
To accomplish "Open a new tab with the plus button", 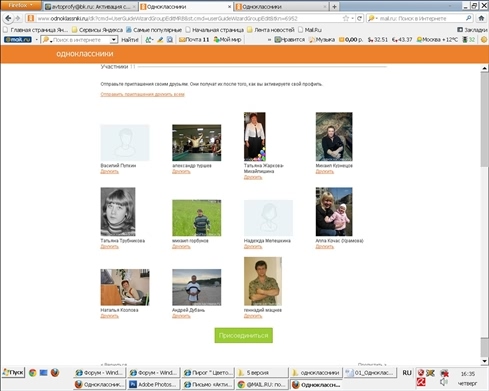I will pyautogui.click(x=334, y=6).
